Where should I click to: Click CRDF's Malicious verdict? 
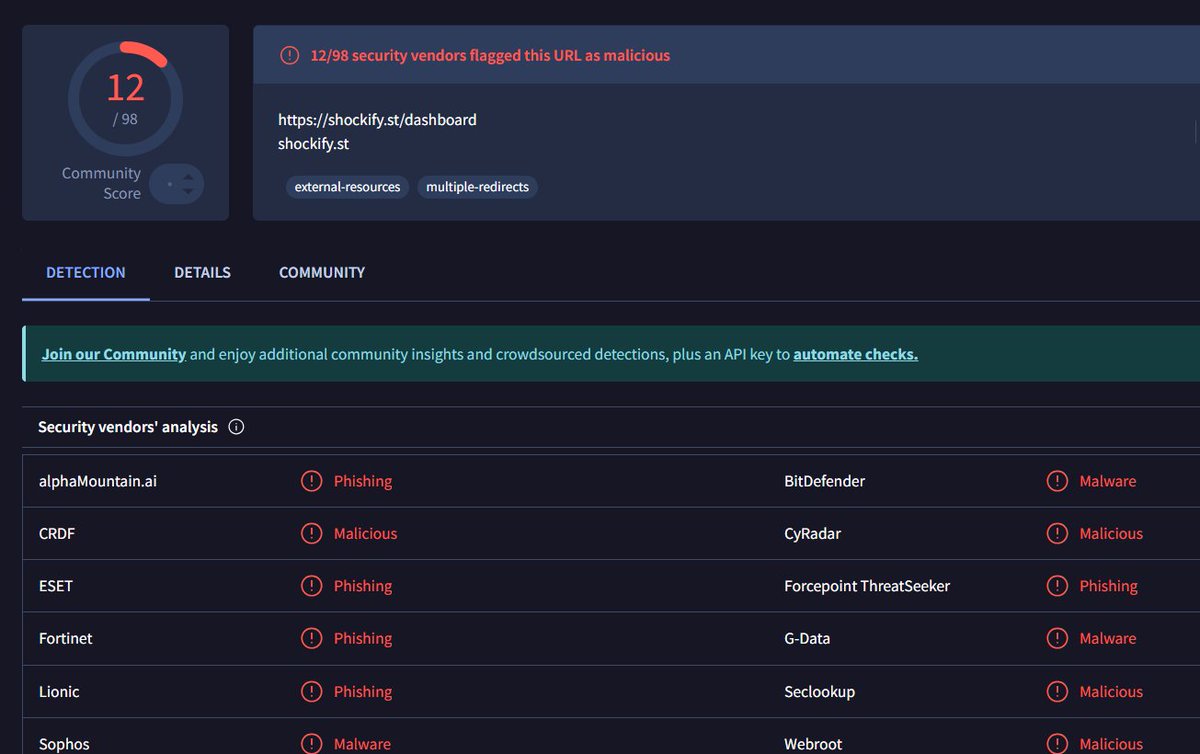click(x=365, y=533)
